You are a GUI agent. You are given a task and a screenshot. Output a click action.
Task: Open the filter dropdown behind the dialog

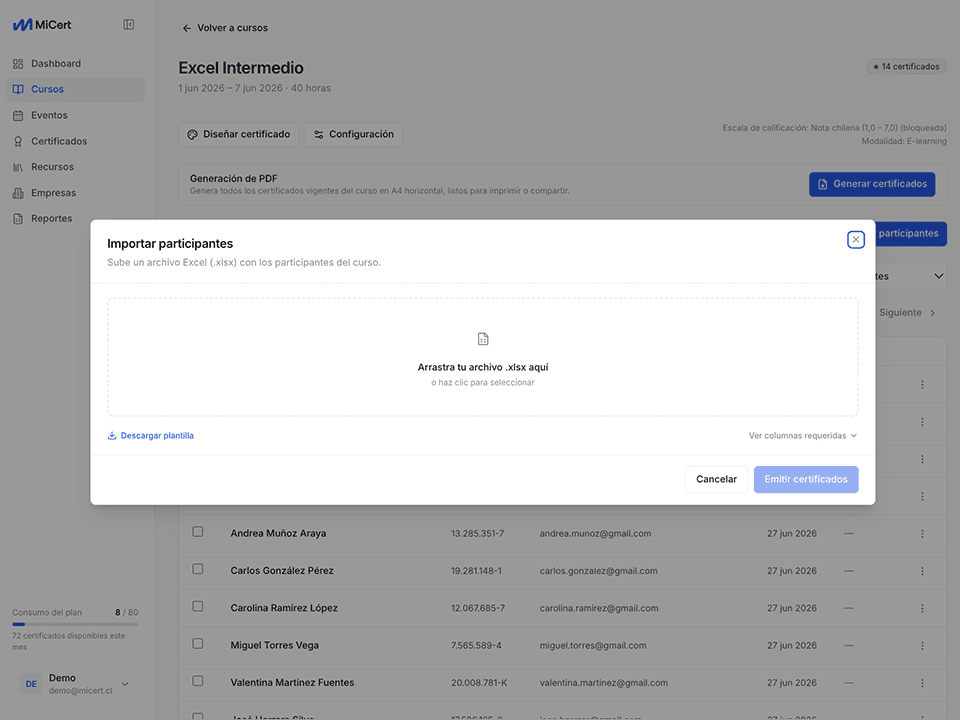pos(911,276)
